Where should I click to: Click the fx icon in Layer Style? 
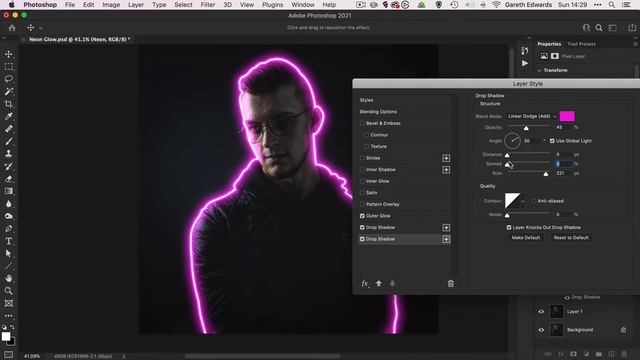click(365, 283)
